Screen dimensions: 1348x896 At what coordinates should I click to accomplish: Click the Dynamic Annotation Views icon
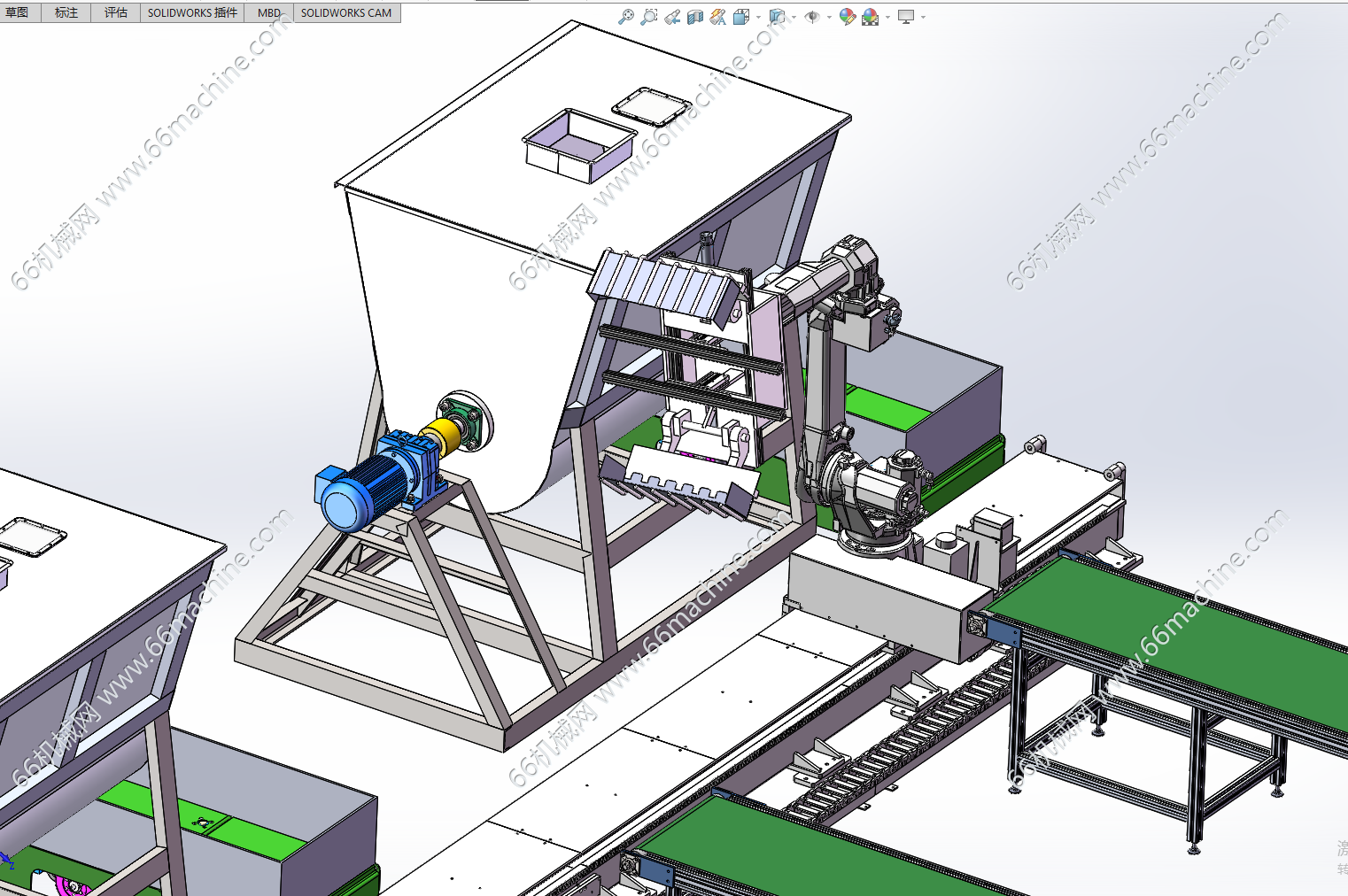718,17
